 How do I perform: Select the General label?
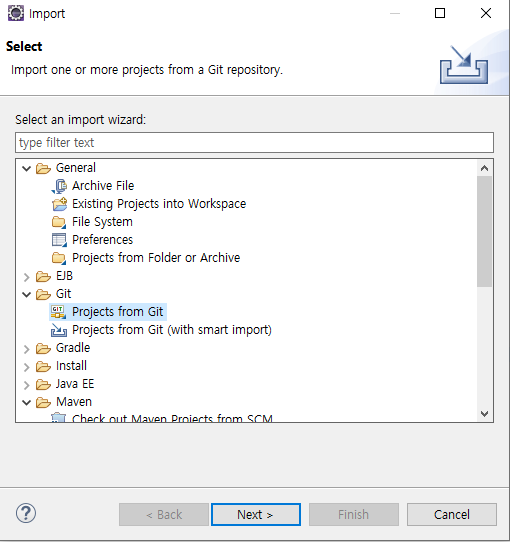(x=76, y=168)
